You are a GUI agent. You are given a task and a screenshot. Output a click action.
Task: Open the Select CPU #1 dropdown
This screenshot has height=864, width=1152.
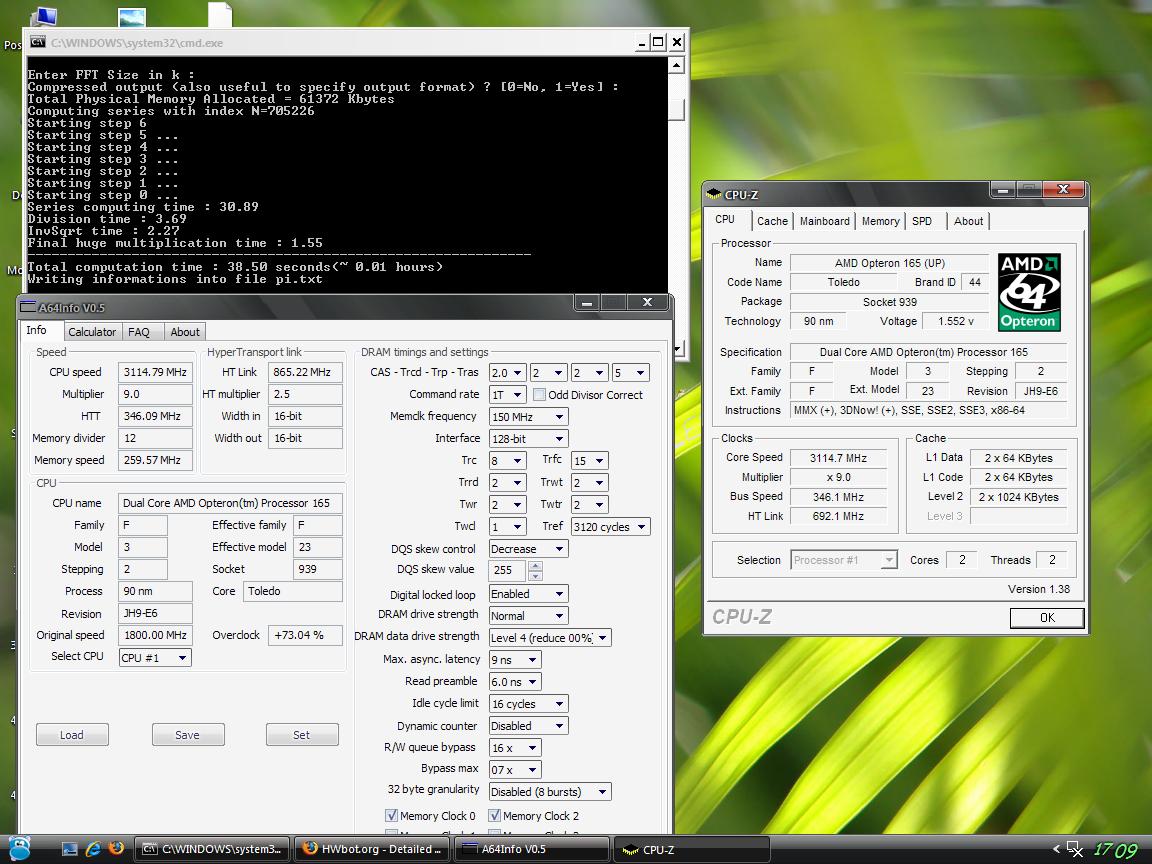tap(155, 658)
